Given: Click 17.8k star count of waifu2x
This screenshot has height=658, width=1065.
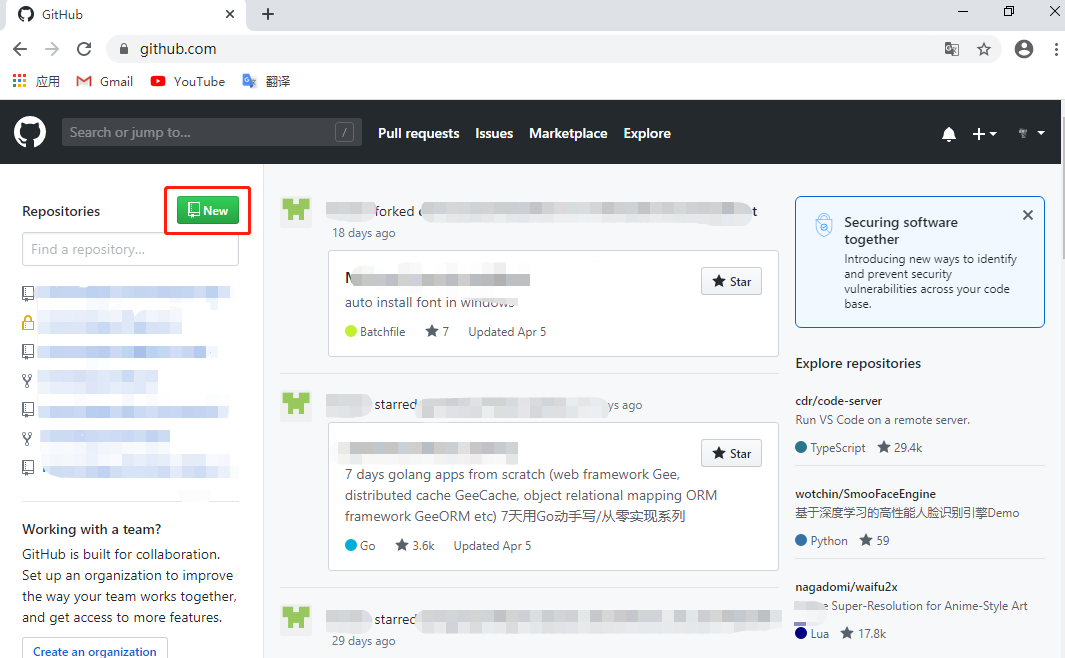Looking at the screenshot, I should (x=863, y=634).
